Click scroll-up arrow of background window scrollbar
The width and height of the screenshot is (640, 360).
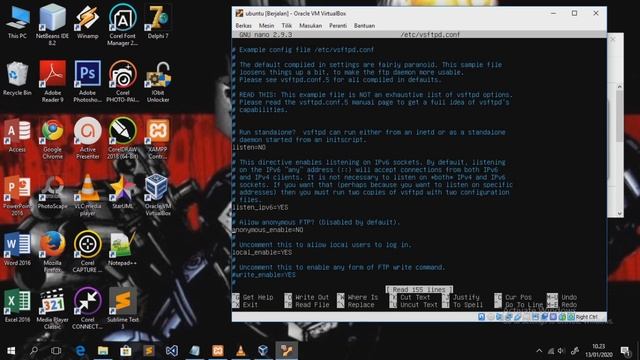[x=620, y=87]
